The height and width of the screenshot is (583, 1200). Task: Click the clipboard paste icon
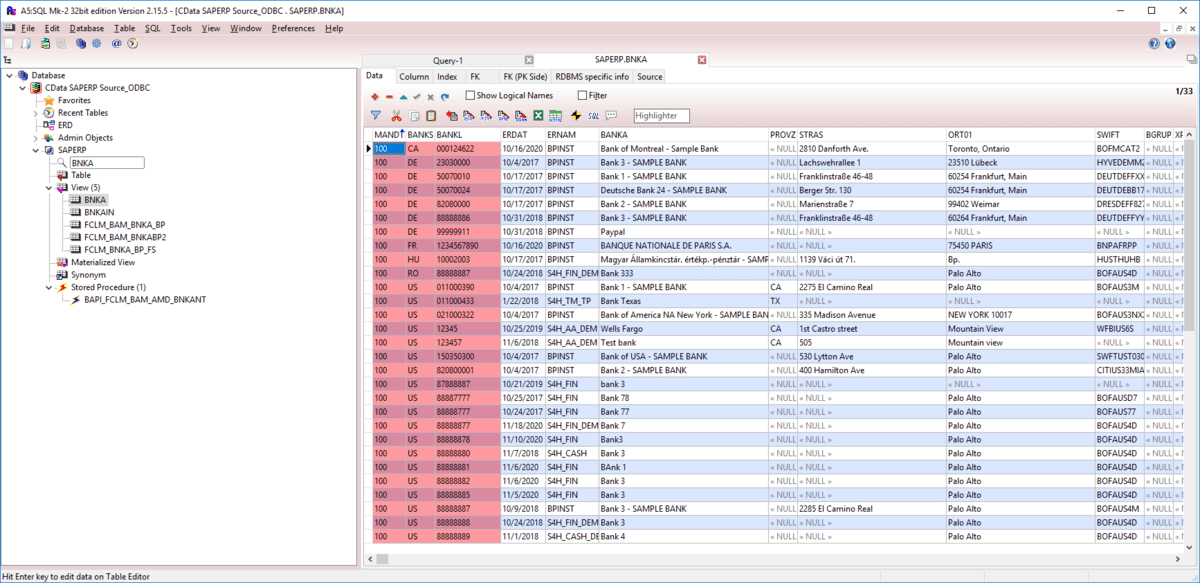[431, 116]
